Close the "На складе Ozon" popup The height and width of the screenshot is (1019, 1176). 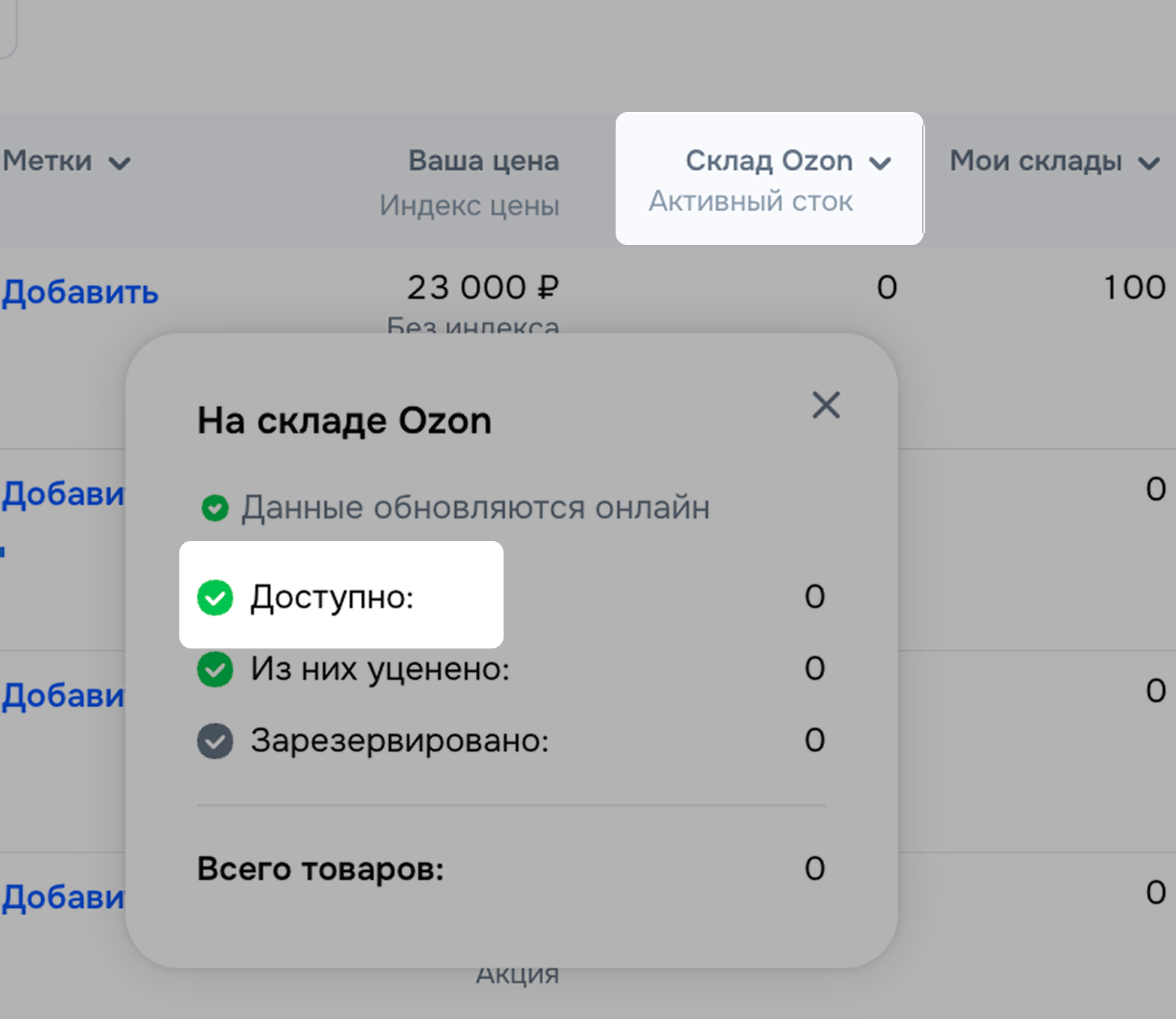[x=826, y=406]
